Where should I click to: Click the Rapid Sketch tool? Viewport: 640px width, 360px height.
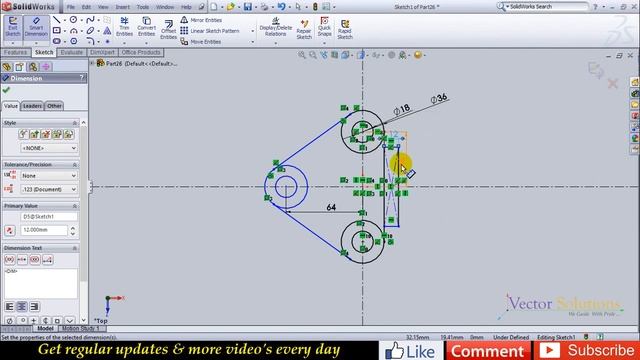click(345, 29)
